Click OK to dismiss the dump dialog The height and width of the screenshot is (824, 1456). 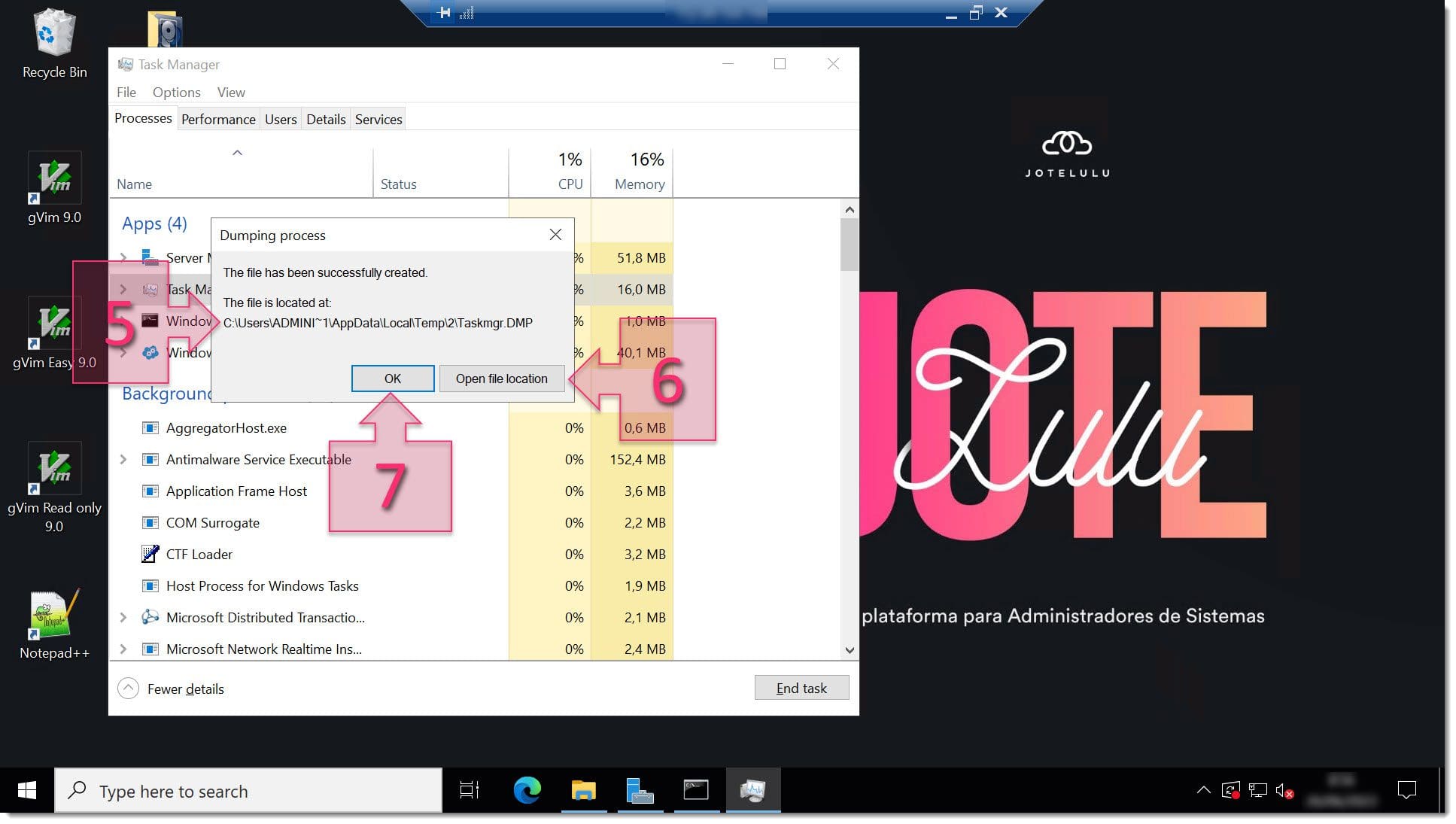tap(391, 378)
